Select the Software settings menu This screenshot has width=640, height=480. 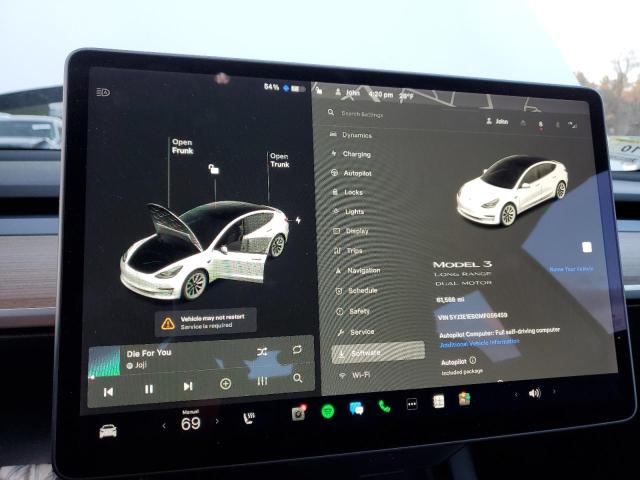point(378,352)
